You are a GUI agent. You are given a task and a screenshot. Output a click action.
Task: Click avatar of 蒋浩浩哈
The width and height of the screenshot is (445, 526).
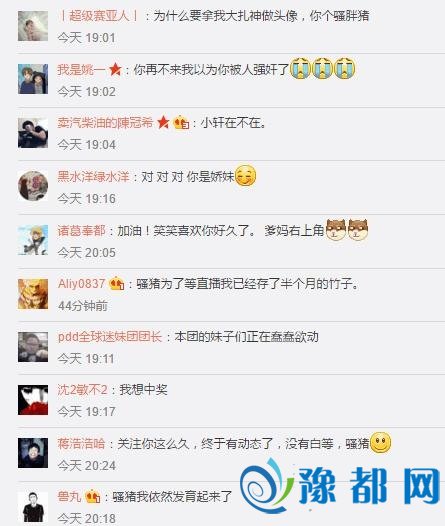(x=33, y=453)
